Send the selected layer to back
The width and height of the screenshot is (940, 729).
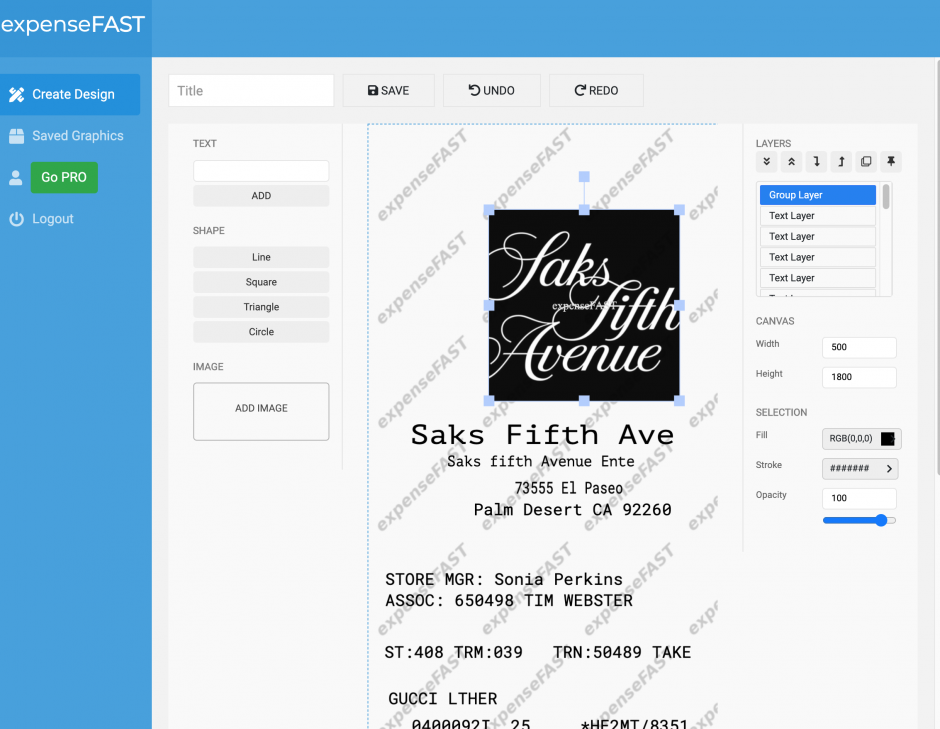point(767,161)
